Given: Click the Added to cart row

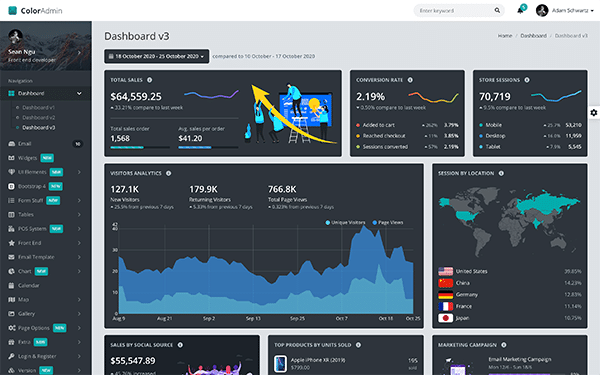Looking at the screenshot, I should coord(407,125).
